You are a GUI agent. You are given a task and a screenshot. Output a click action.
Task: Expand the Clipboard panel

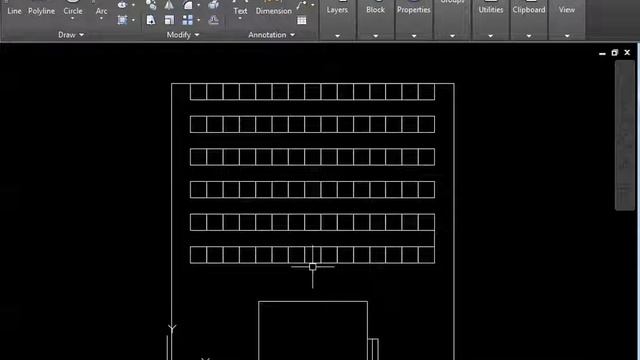[529, 36]
